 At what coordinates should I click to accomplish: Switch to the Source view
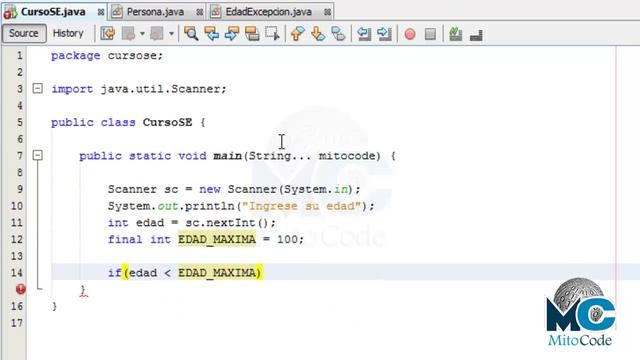pos(24,33)
